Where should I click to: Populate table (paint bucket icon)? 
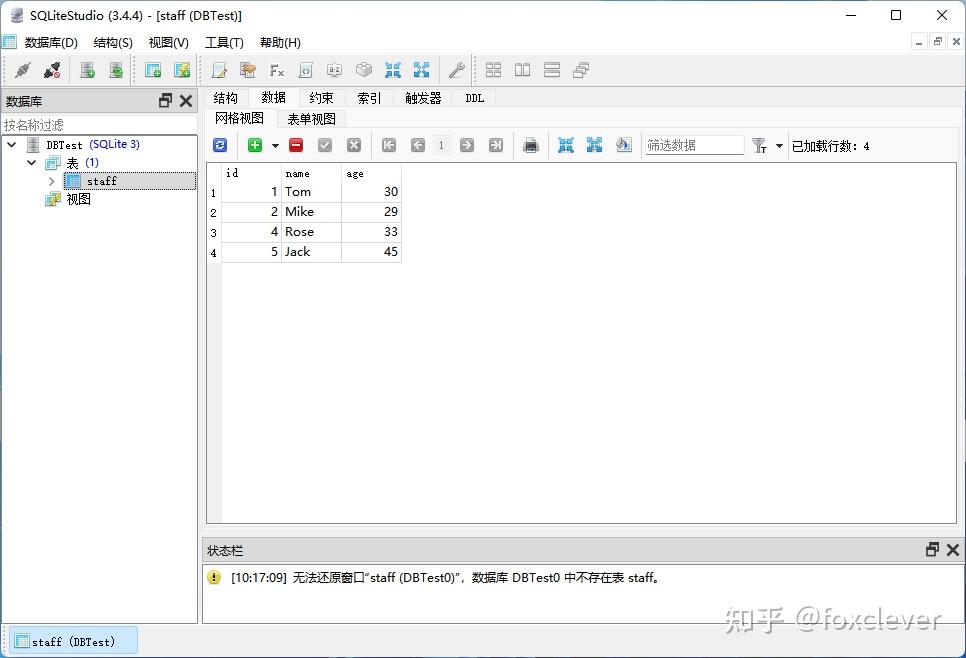[x=623, y=145]
